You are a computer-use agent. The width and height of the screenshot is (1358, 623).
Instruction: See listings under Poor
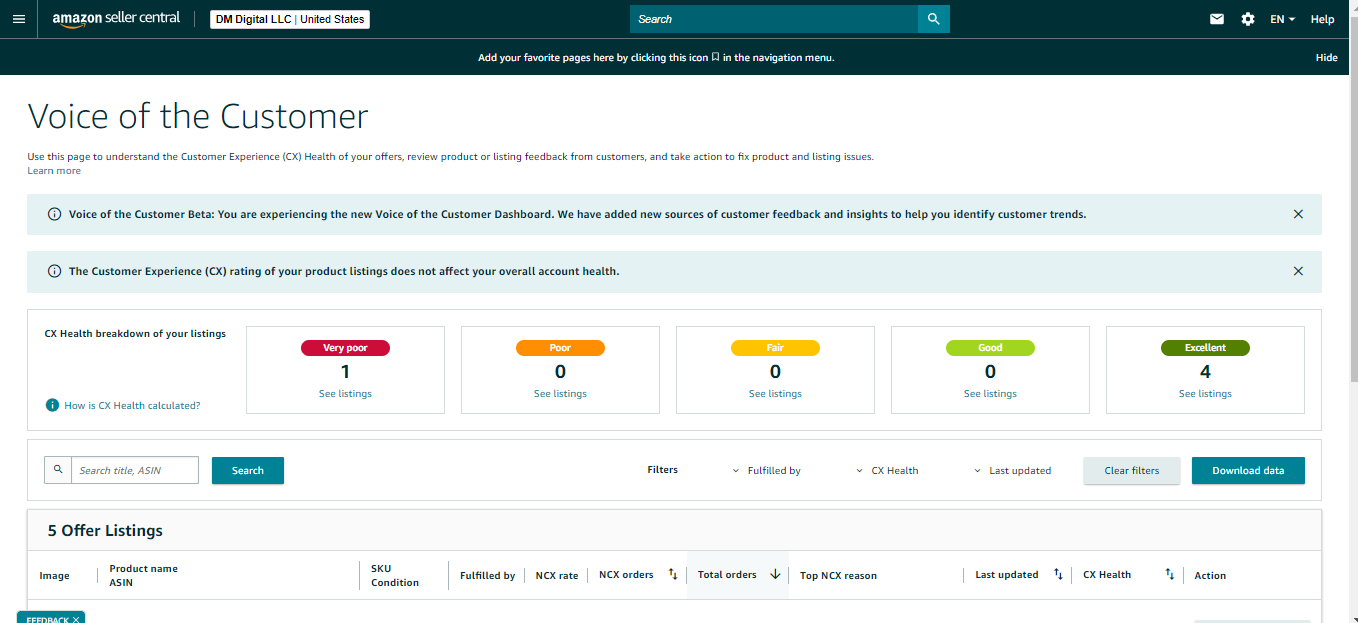[x=560, y=394]
